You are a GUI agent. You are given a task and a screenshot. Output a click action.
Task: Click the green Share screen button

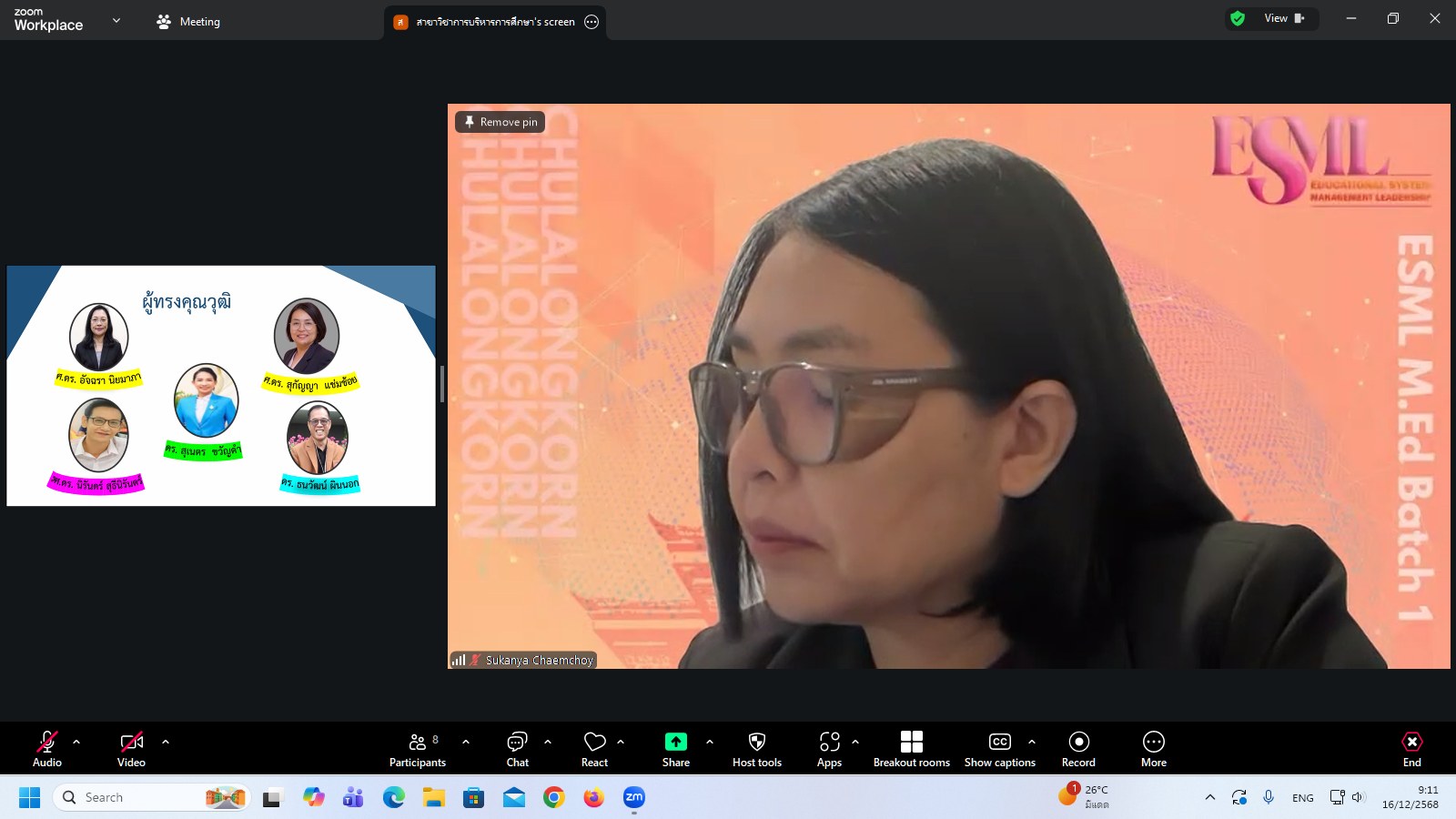coord(675,750)
